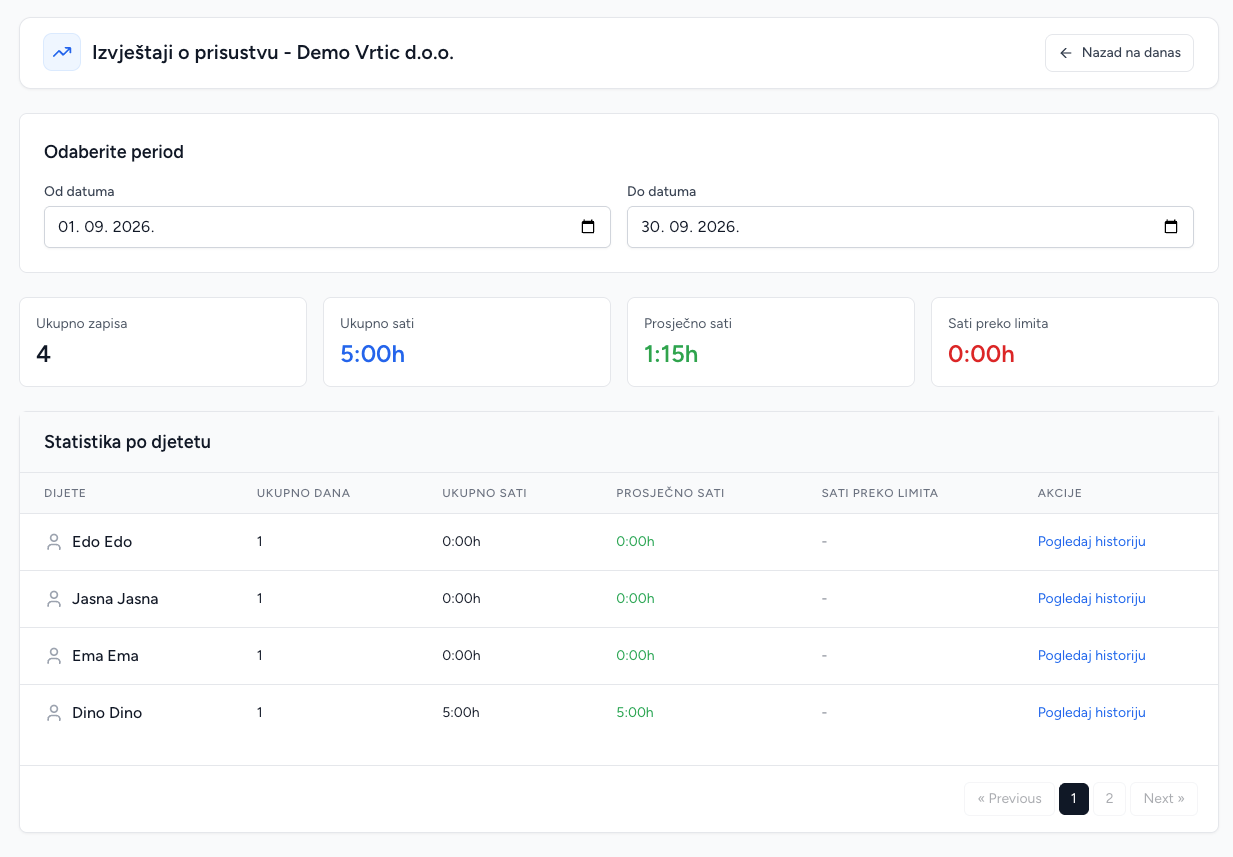Screen dimensions: 1233x857
Task: Click the Statistika po djetetu heading
Action: tap(127, 442)
